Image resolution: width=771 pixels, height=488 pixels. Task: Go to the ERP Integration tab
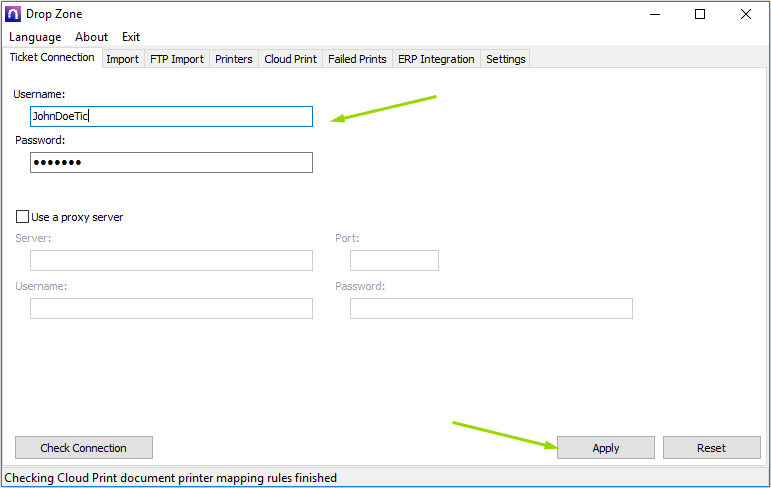pyautogui.click(x=436, y=59)
